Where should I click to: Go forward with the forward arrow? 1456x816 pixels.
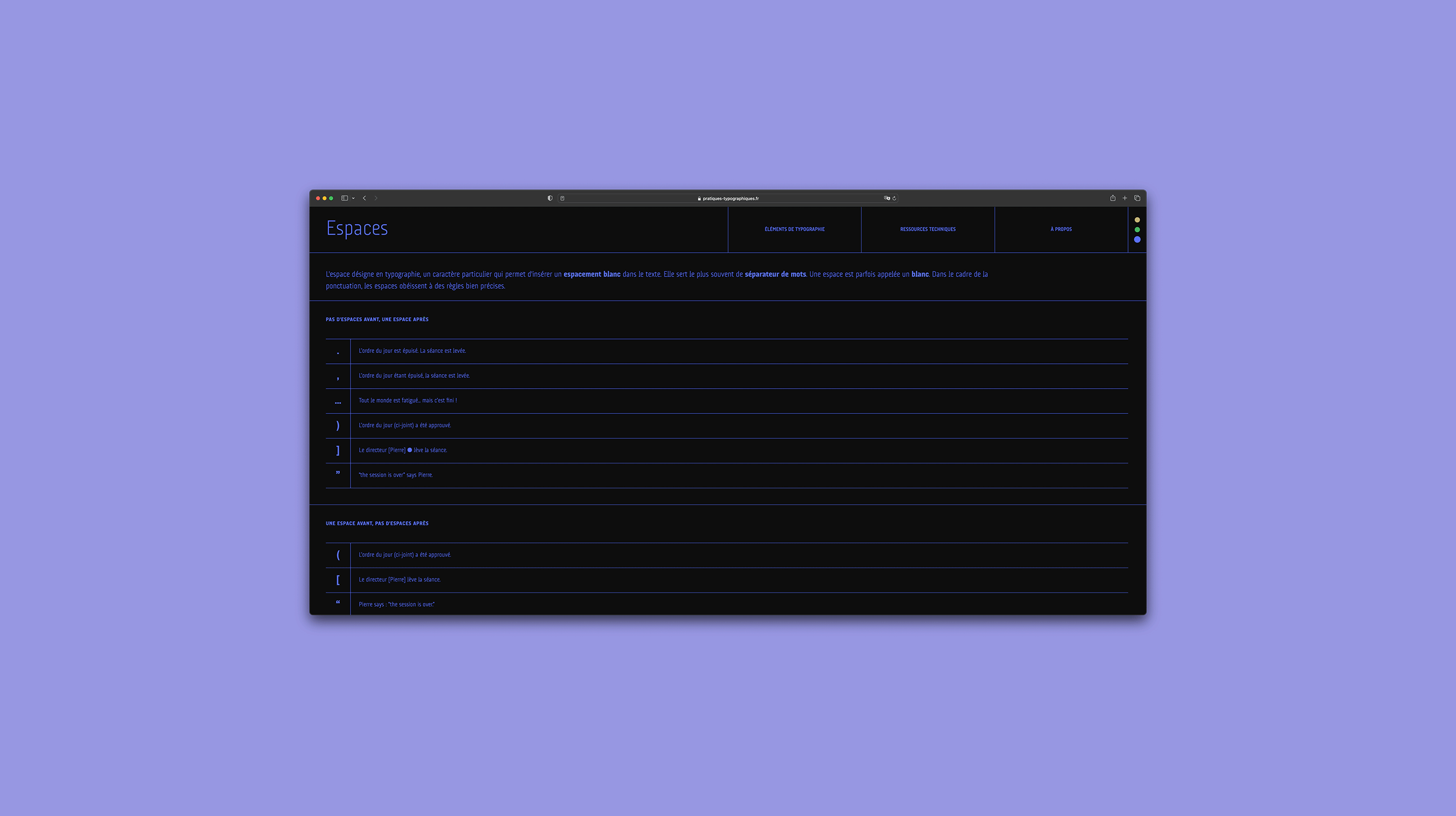click(x=376, y=198)
